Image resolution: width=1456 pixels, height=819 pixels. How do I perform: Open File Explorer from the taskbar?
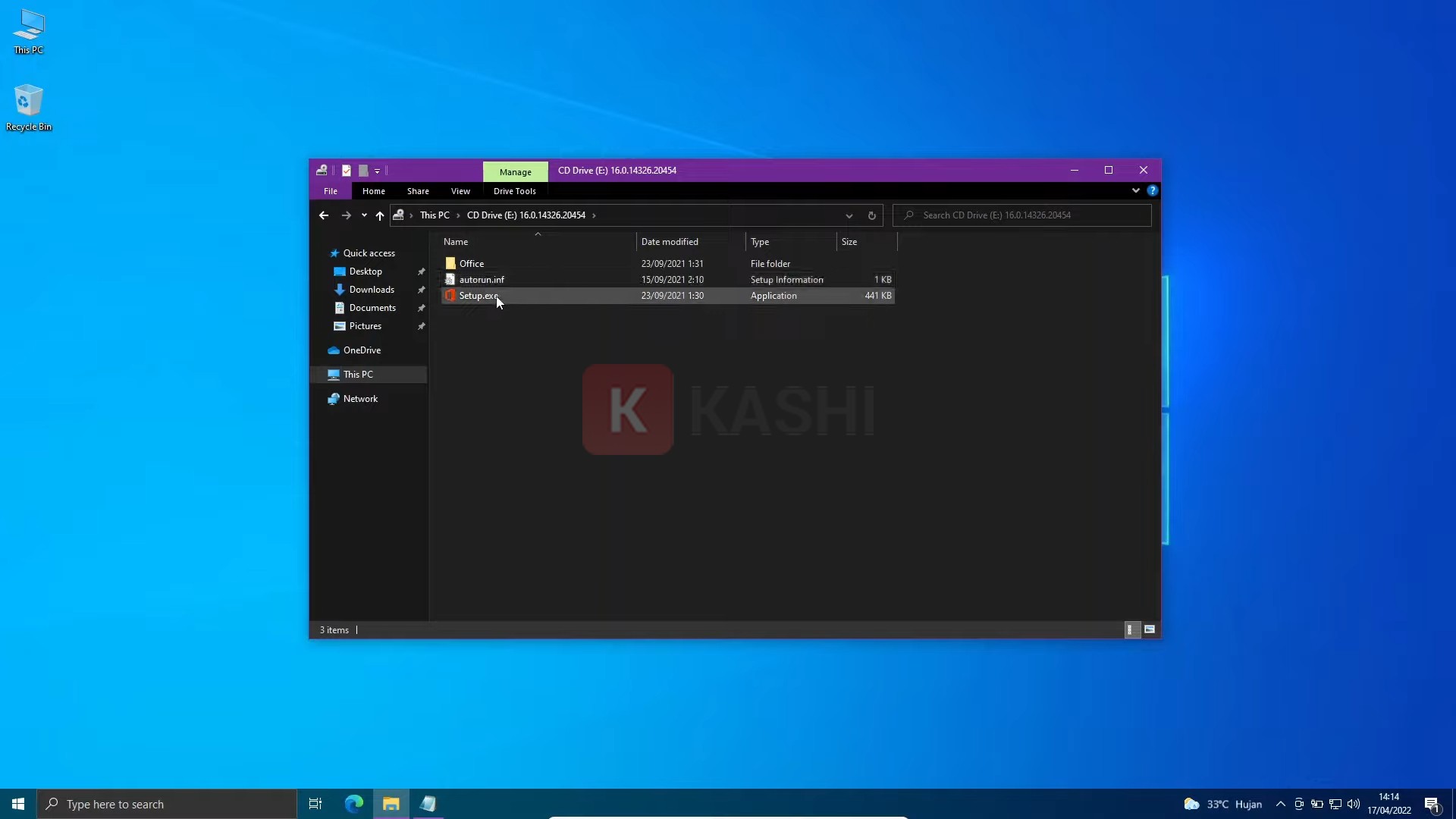[x=391, y=804]
